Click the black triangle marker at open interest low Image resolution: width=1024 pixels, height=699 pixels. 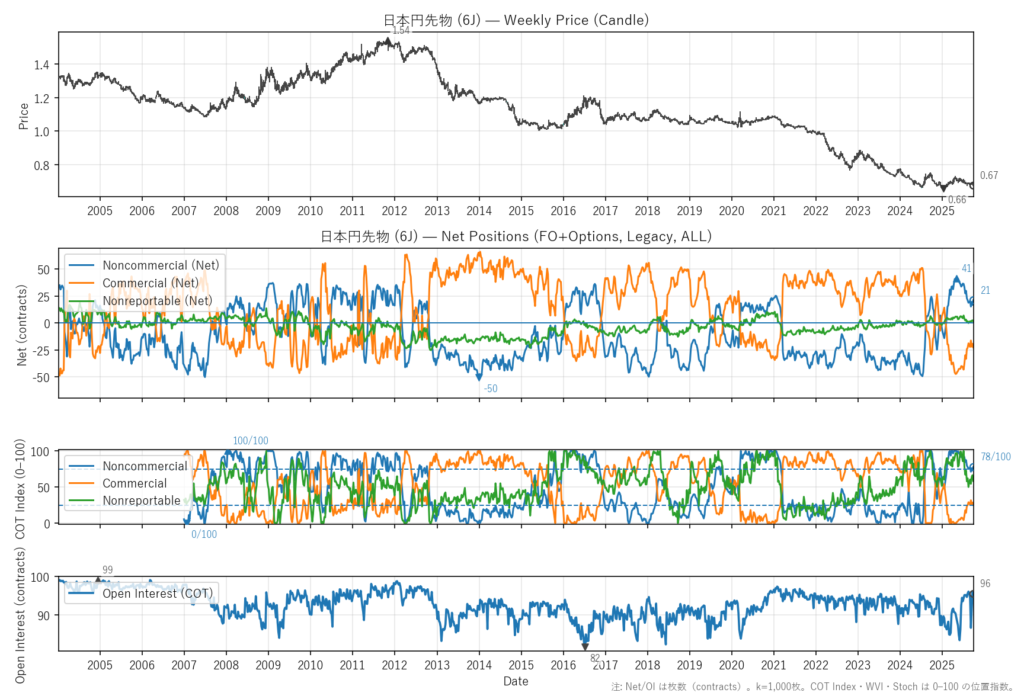coord(585,646)
